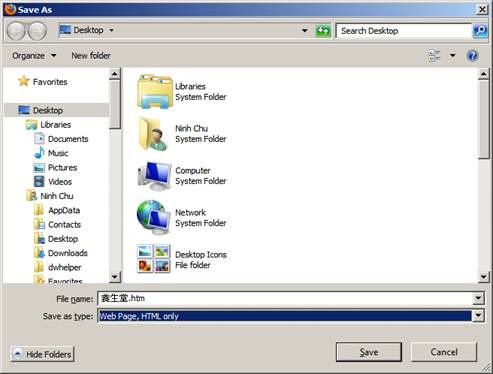Collapse the pane with Hide Folders
The width and height of the screenshot is (493, 374).
(x=42, y=354)
